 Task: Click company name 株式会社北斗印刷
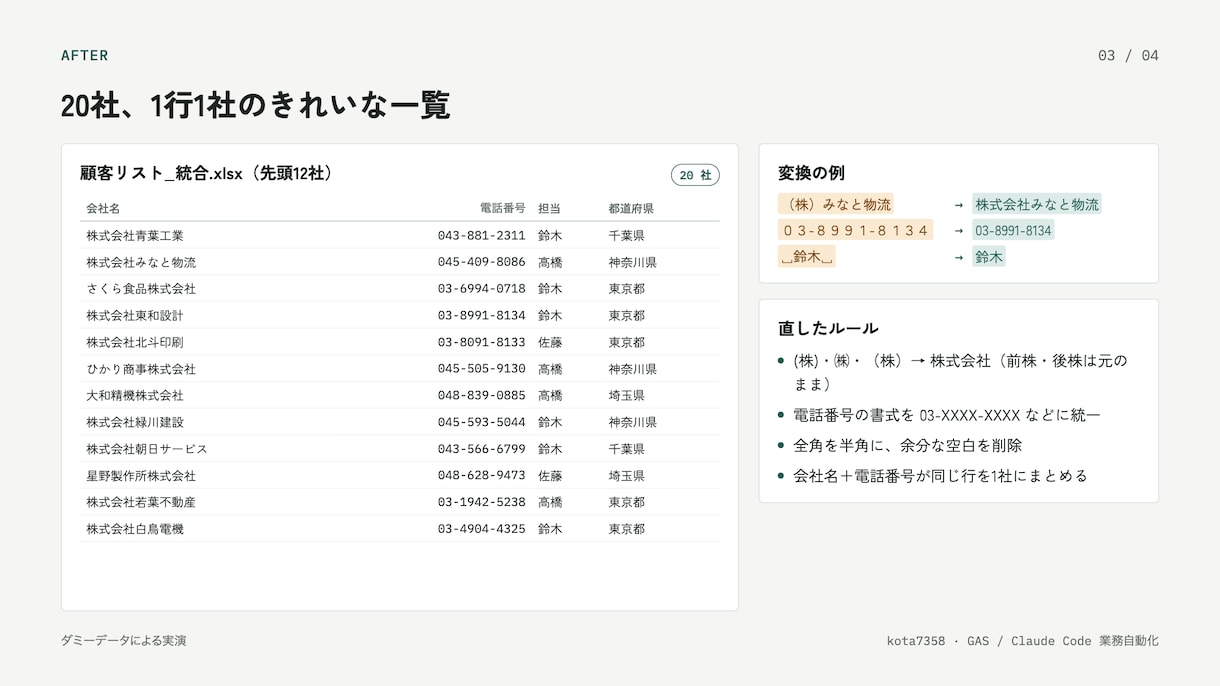click(x=135, y=342)
